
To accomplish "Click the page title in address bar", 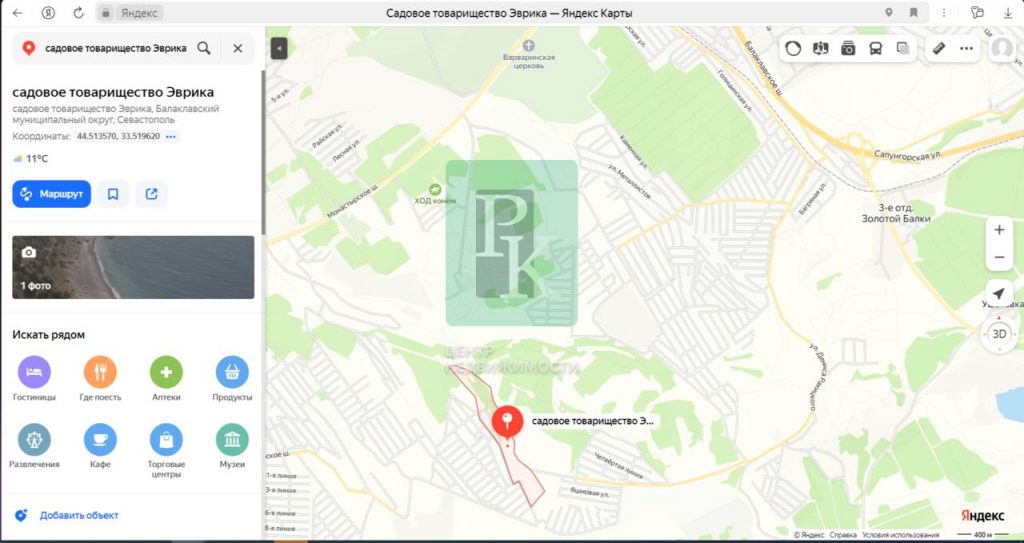I will point(509,13).
